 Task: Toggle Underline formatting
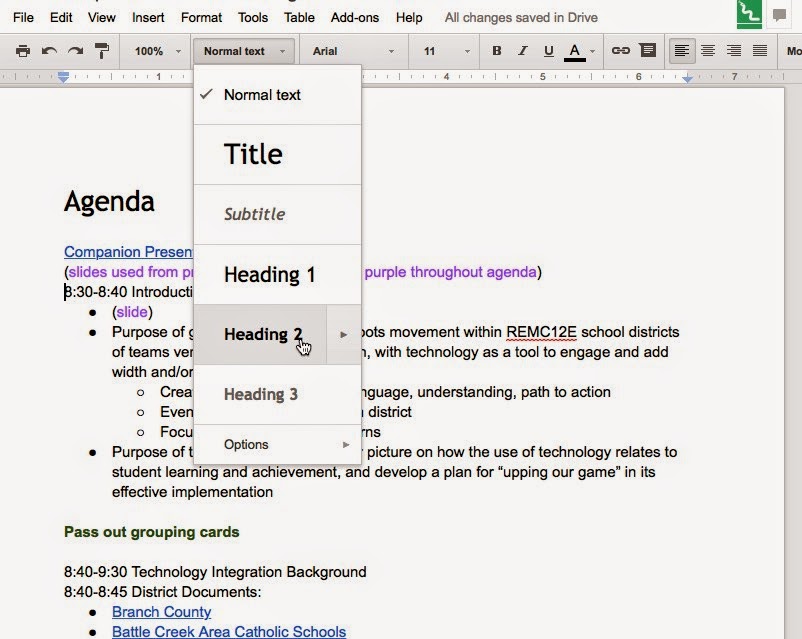click(x=548, y=51)
